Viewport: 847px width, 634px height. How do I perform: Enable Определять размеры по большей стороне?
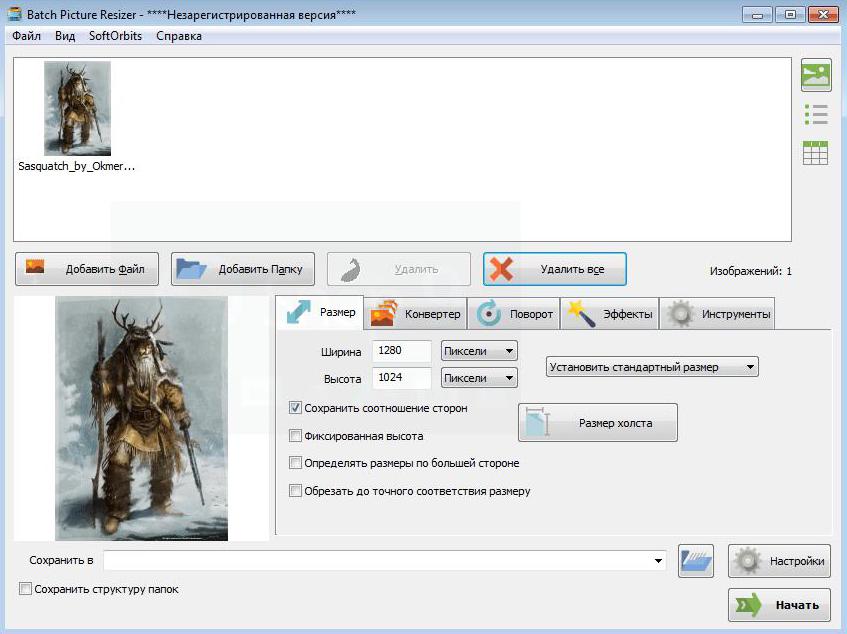tap(295, 463)
